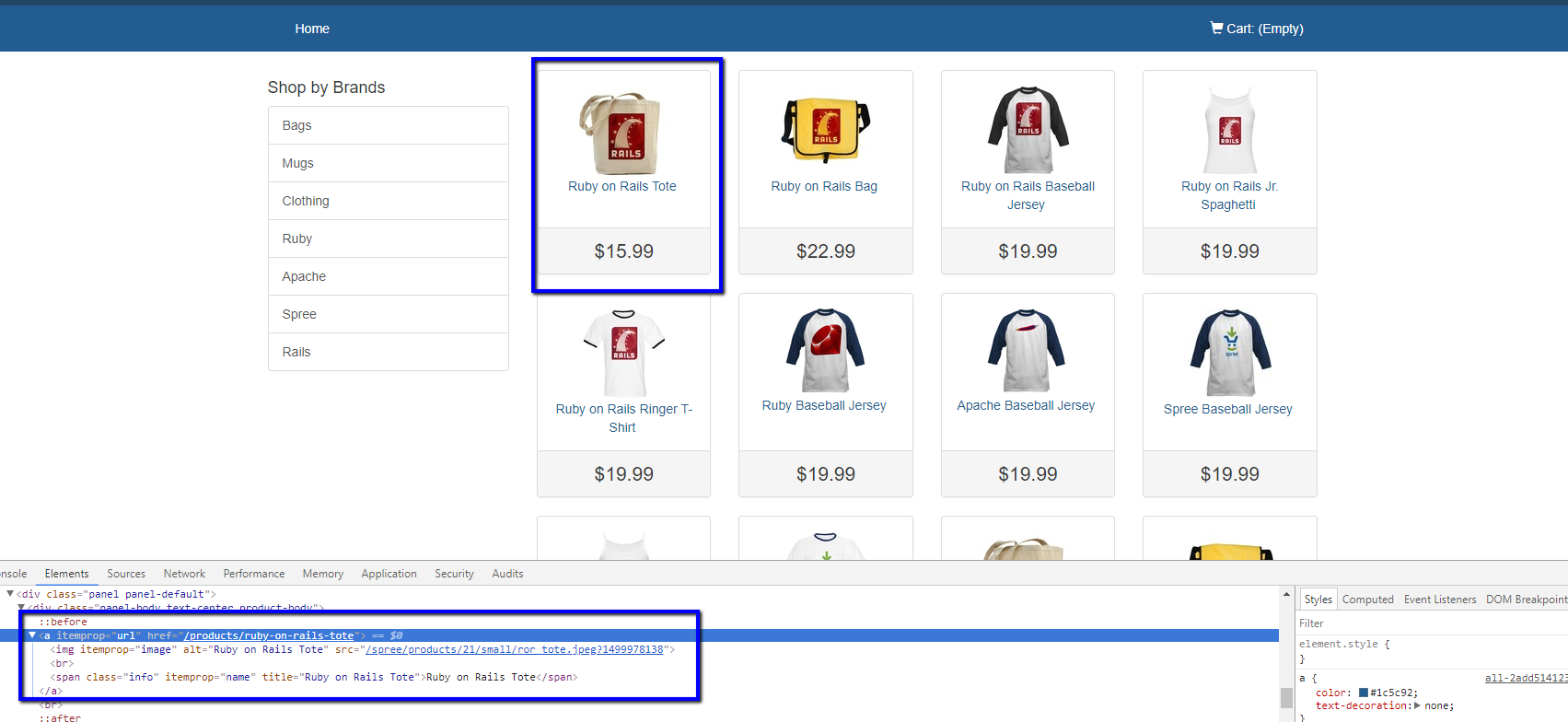The image size is (1568, 722).
Task: Open the Computed sidebar tab
Action: click(1367, 600)
